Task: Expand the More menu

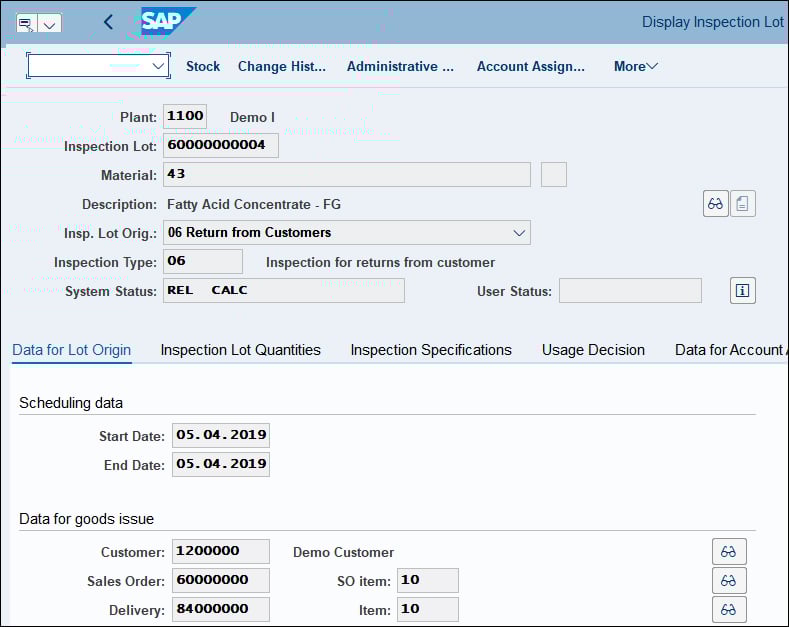Action: (635, 66)
